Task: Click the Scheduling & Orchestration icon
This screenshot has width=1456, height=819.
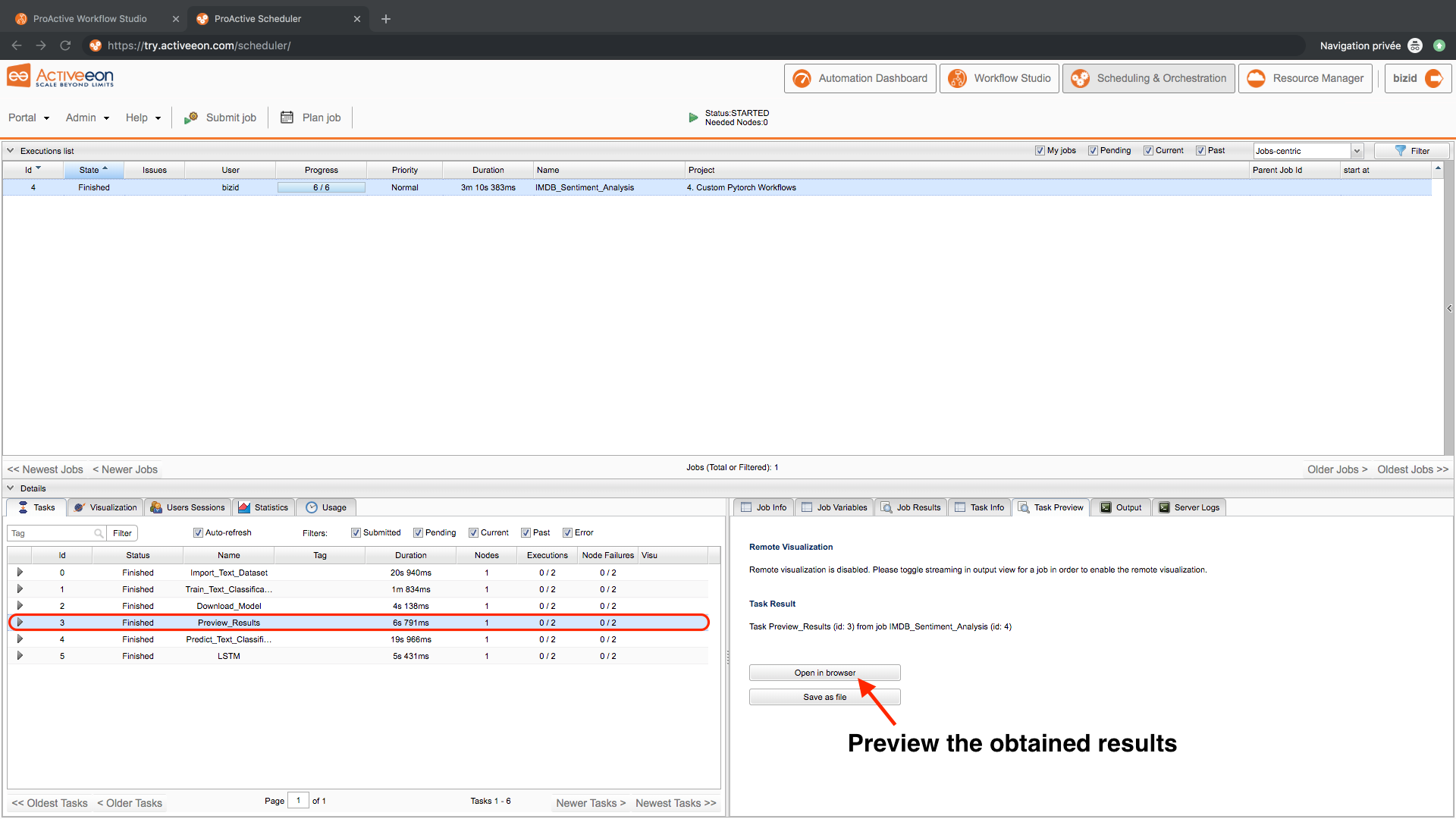Action: click(x=1080, y=78)
